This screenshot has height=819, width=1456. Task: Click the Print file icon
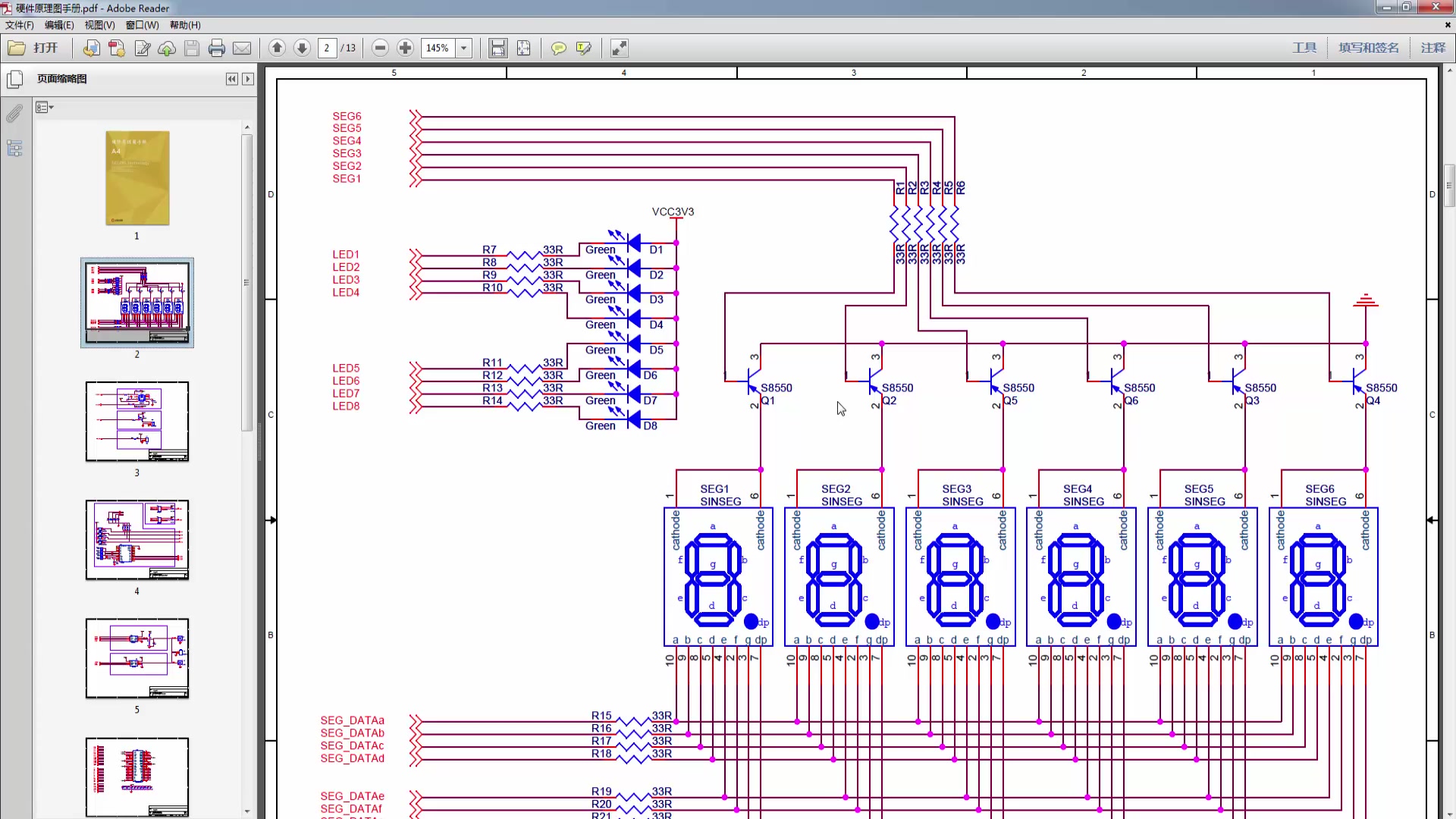click(217, 48)
